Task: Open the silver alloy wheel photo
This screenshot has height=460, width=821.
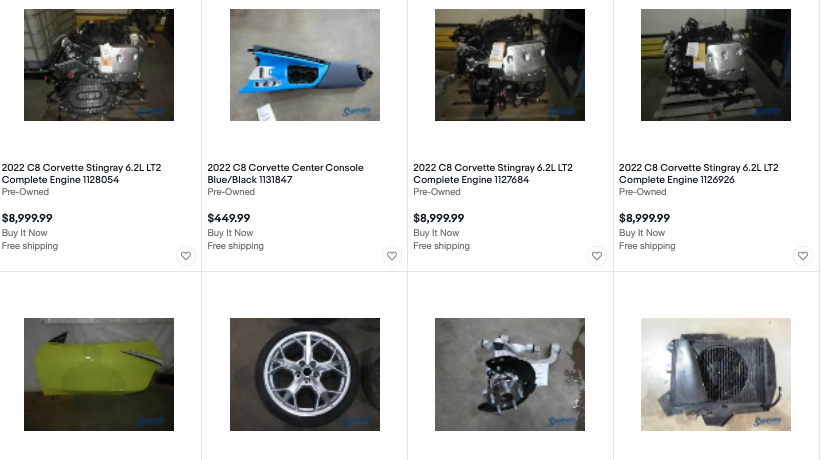Action: (x=305, y=374)
